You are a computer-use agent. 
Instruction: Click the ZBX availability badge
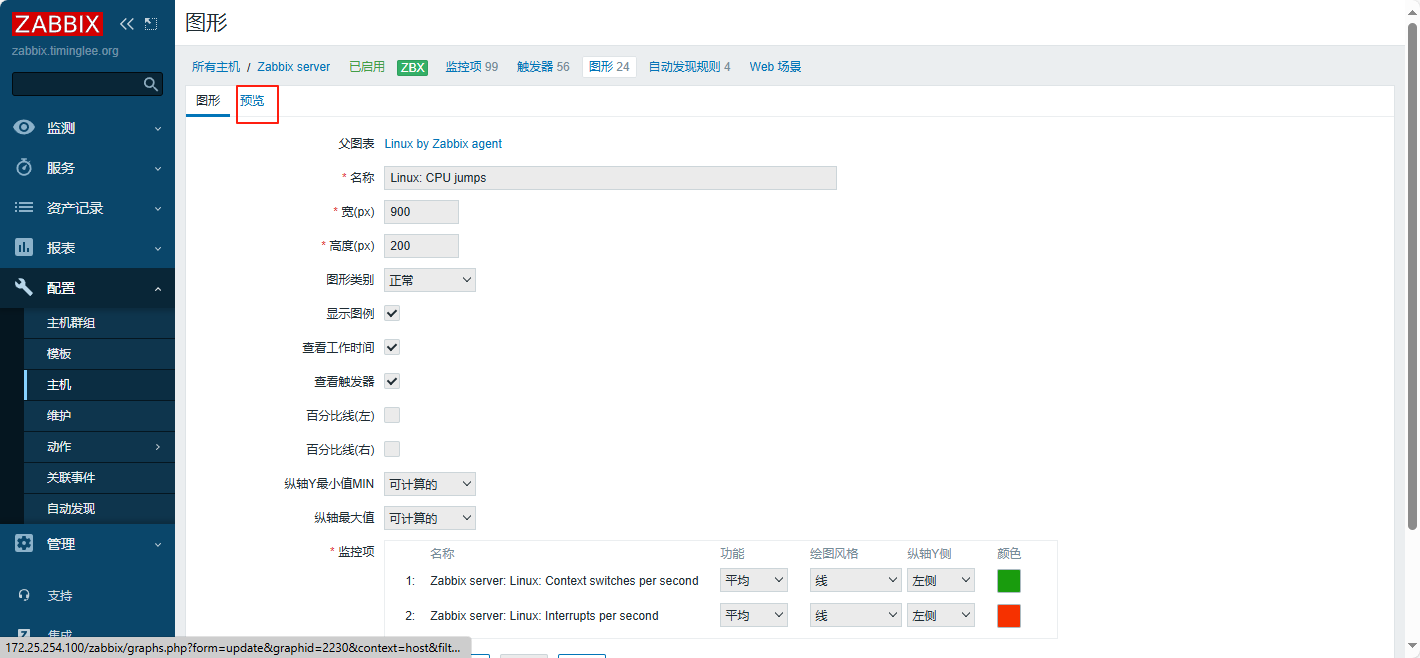412,67
